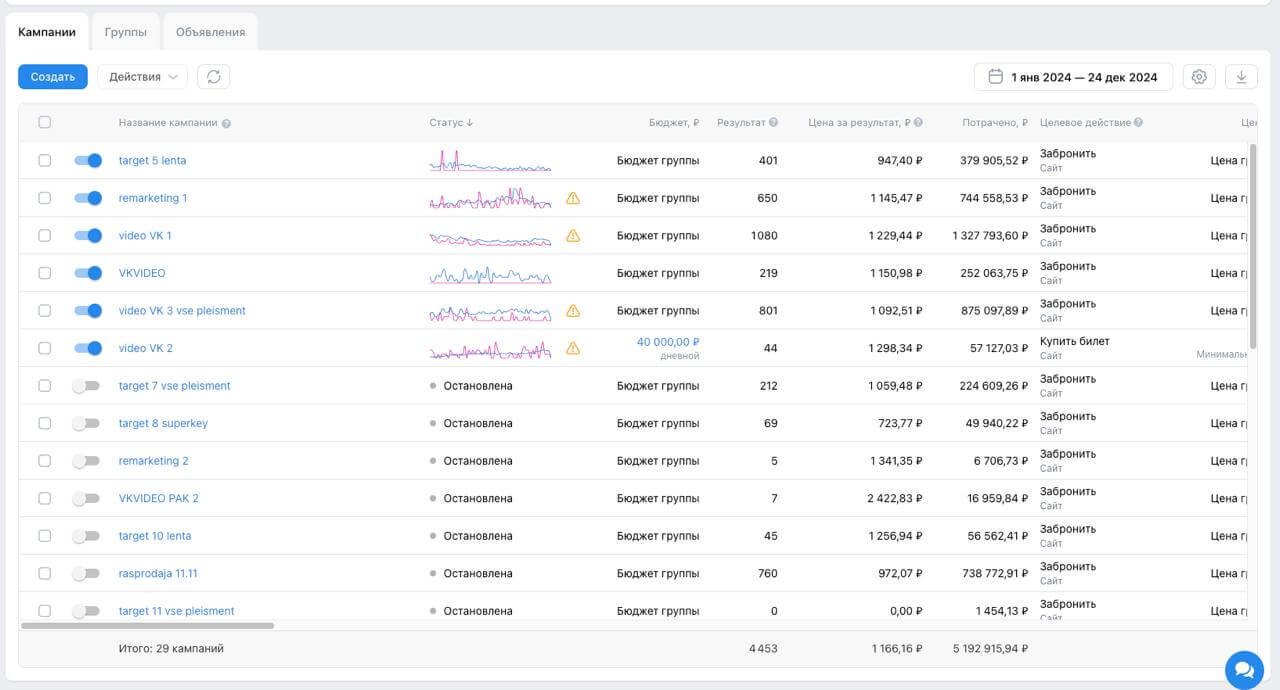Enable the target 8 superkey campaign

click(86, 423)
